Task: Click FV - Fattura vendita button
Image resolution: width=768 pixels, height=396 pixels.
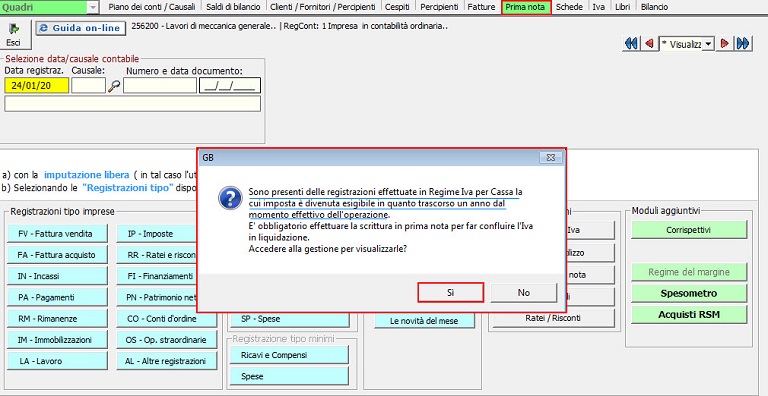Action: (57, 234)
